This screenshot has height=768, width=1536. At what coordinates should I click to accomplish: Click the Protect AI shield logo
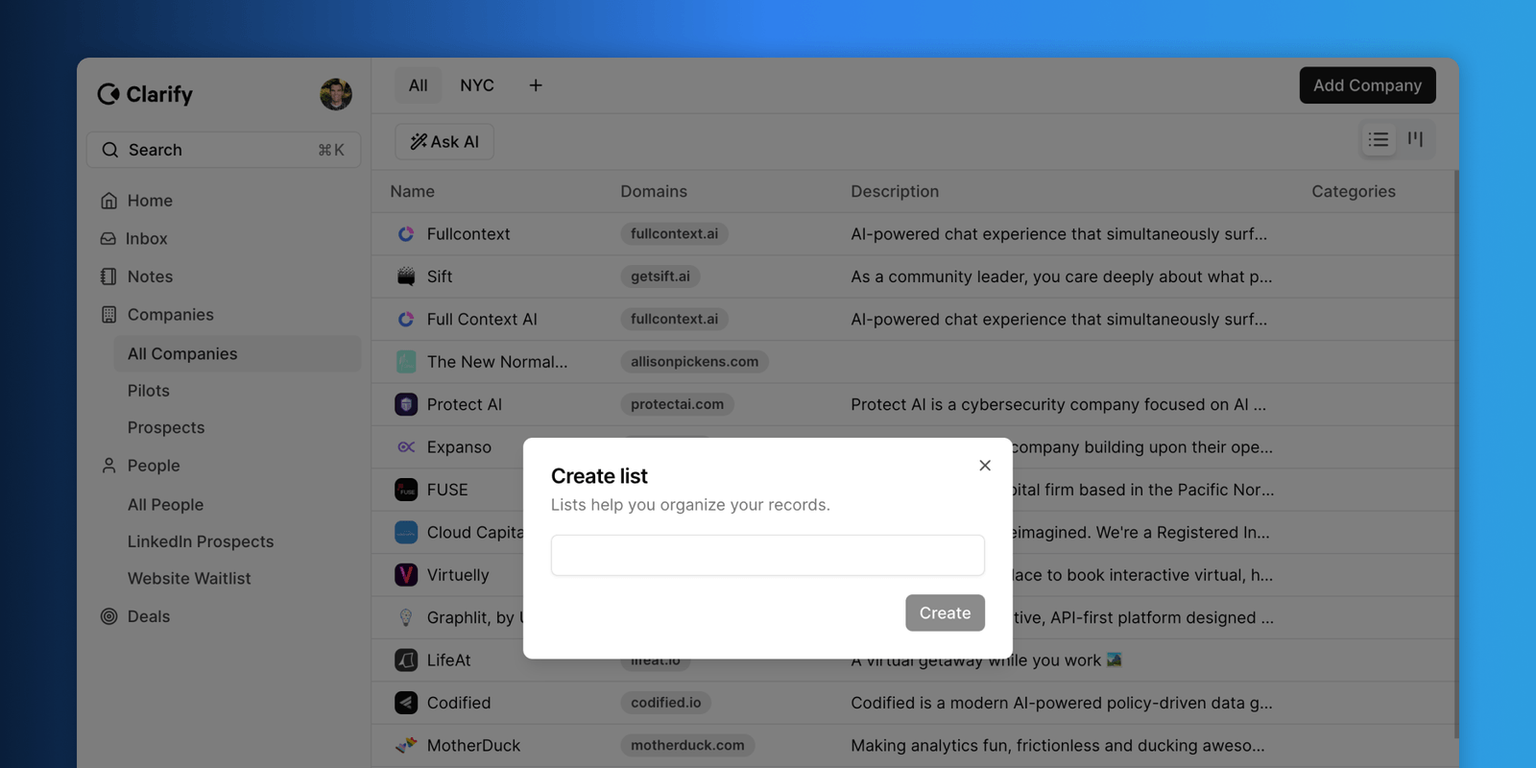tap(406, 404)
